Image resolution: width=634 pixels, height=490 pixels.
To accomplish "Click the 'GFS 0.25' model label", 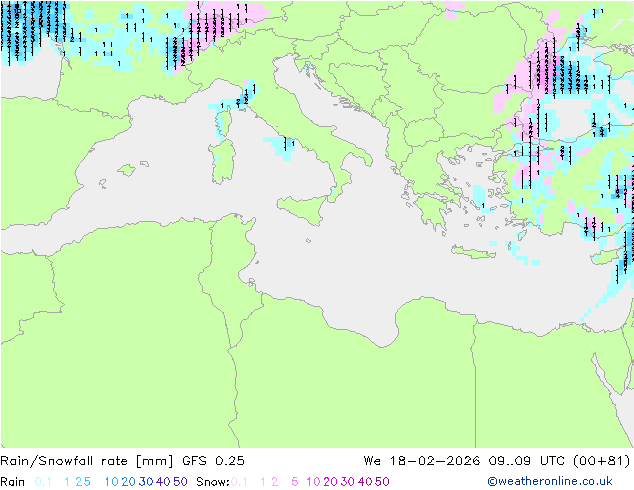I will (213, 461).
